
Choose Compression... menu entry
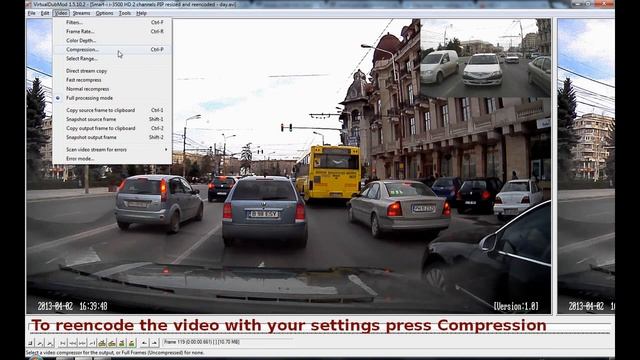112,49
